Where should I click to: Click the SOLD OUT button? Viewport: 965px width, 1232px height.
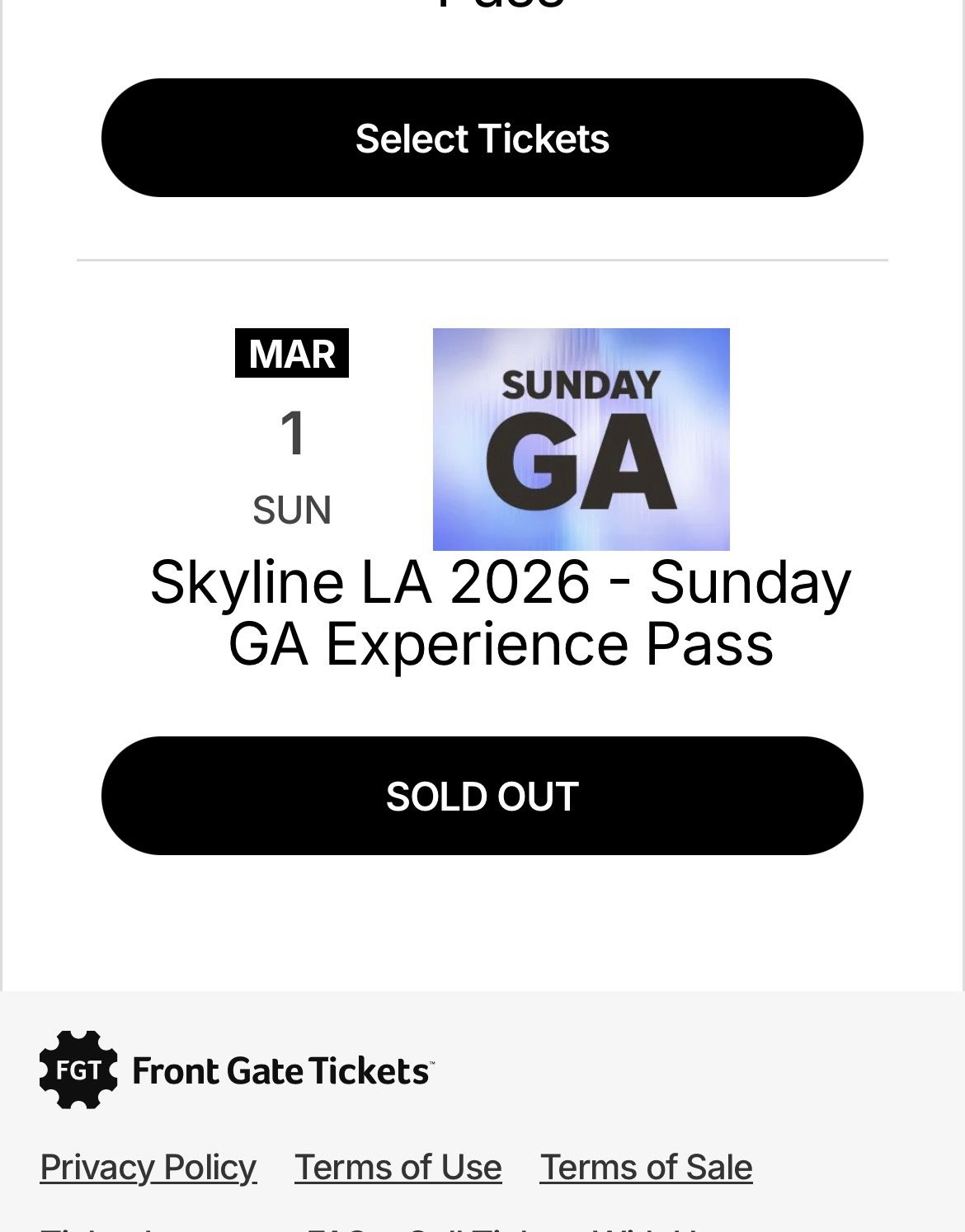[x=482, y=796]
